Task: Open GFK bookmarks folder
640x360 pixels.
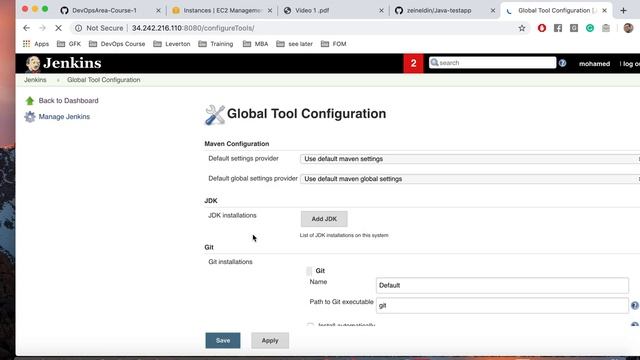Action: 69,44
